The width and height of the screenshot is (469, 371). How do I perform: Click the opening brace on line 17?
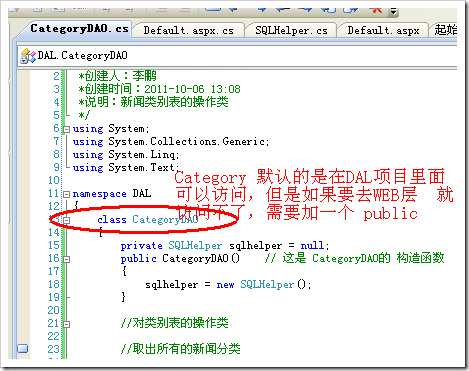(124, 271)
